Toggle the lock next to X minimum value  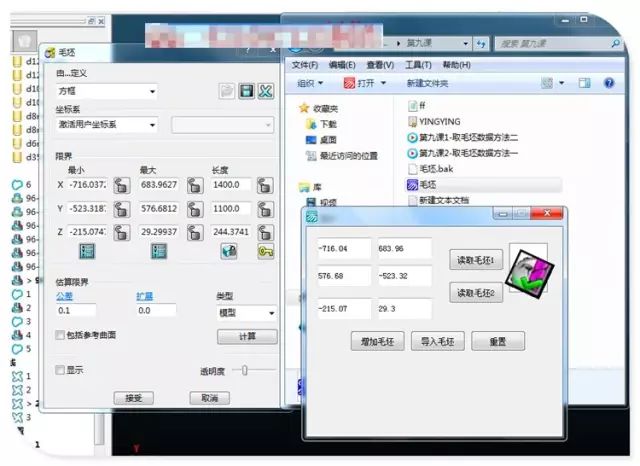click(x=122, y=185)
